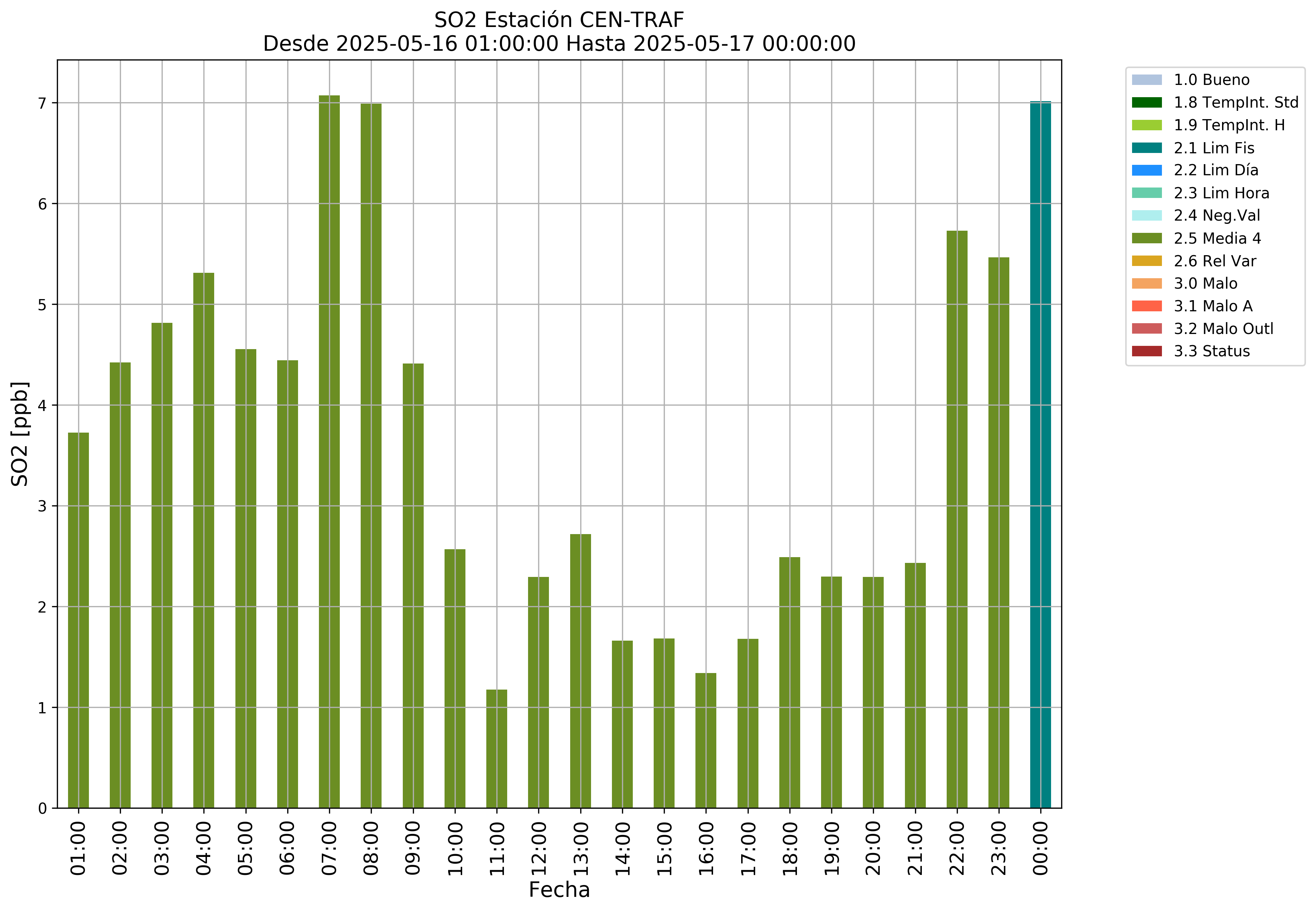Viewport: 1316px width, 912px height.
Task: Click the x-axis tick label '06:00'
Action: point(288,848)
